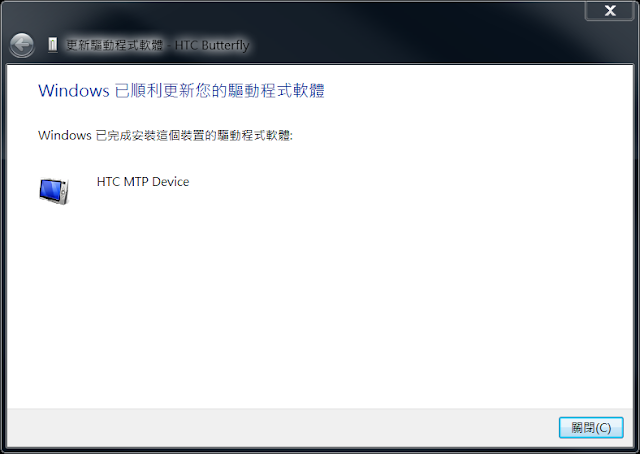This screenshot has width=640, height=454.
Task: Click the word Windows in blue heading
Action: click(74, 91)
